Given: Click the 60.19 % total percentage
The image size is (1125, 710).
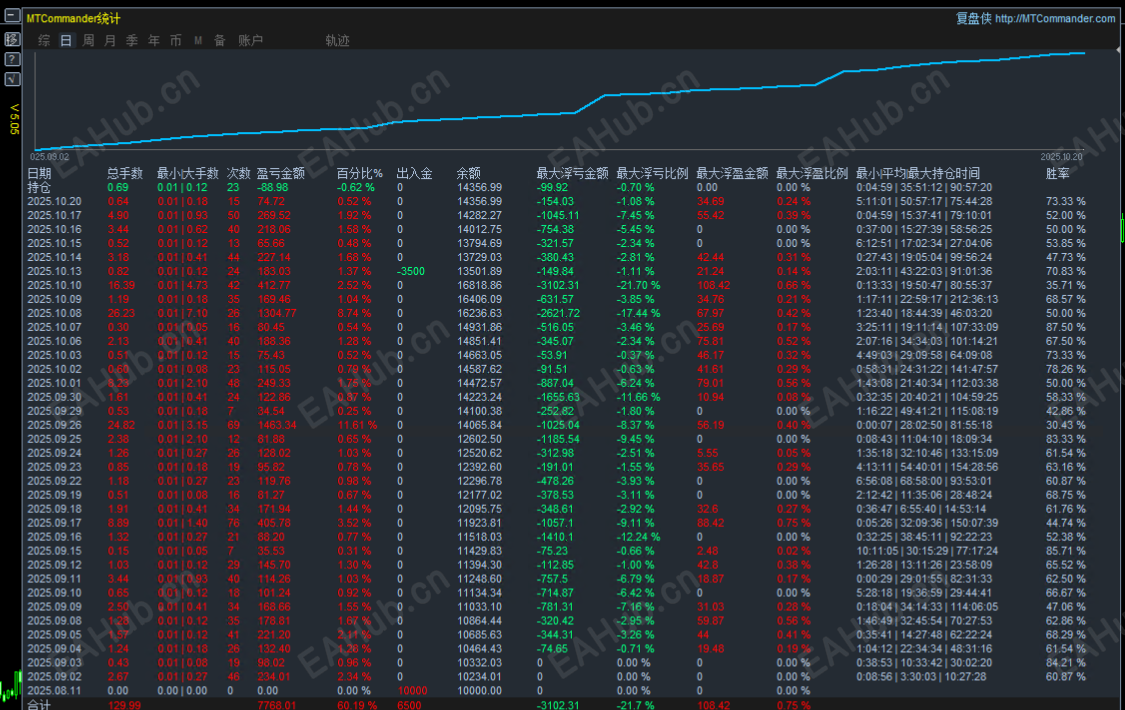Looking at the screenshot, I should coord(357,705).
